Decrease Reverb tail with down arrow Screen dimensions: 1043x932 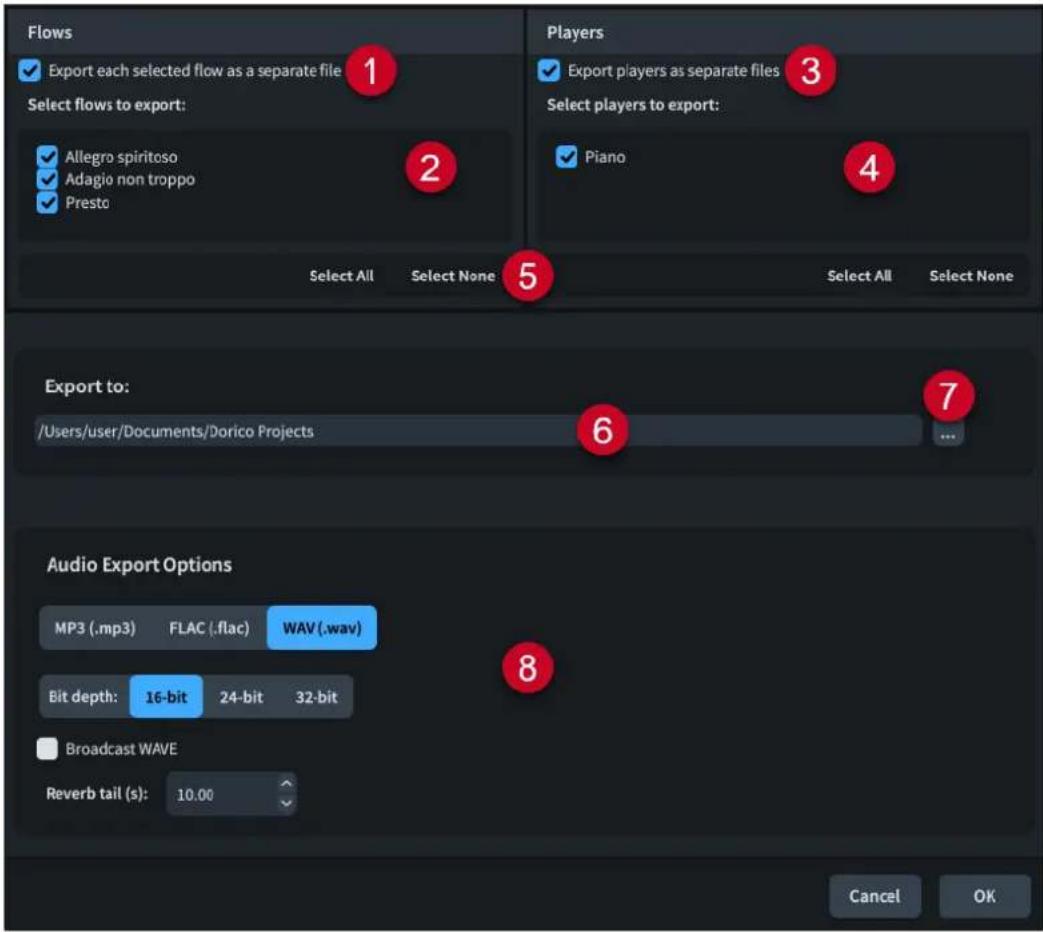coord(286,804)
